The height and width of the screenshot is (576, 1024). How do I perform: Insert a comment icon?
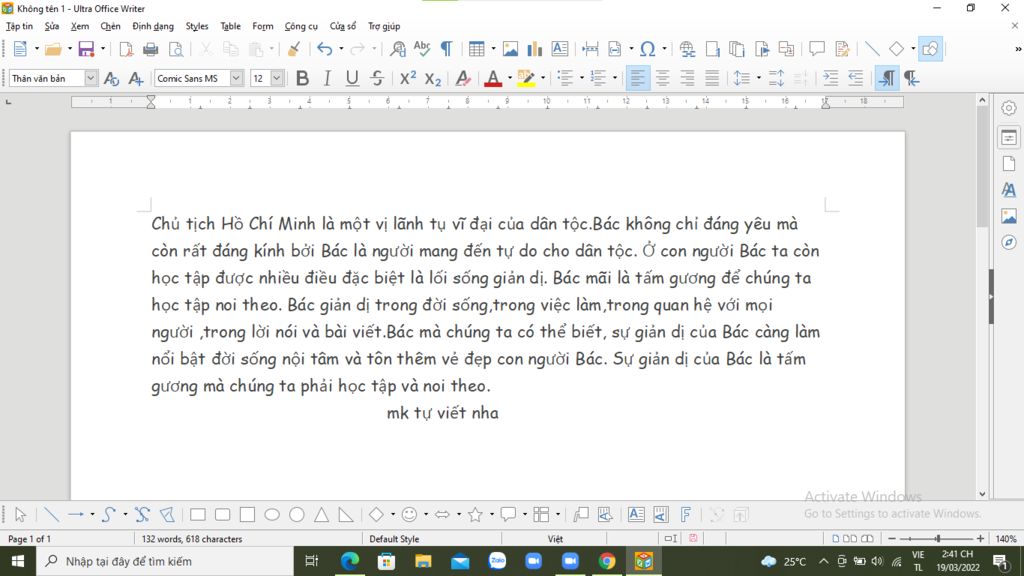click(x=816, y=49)
